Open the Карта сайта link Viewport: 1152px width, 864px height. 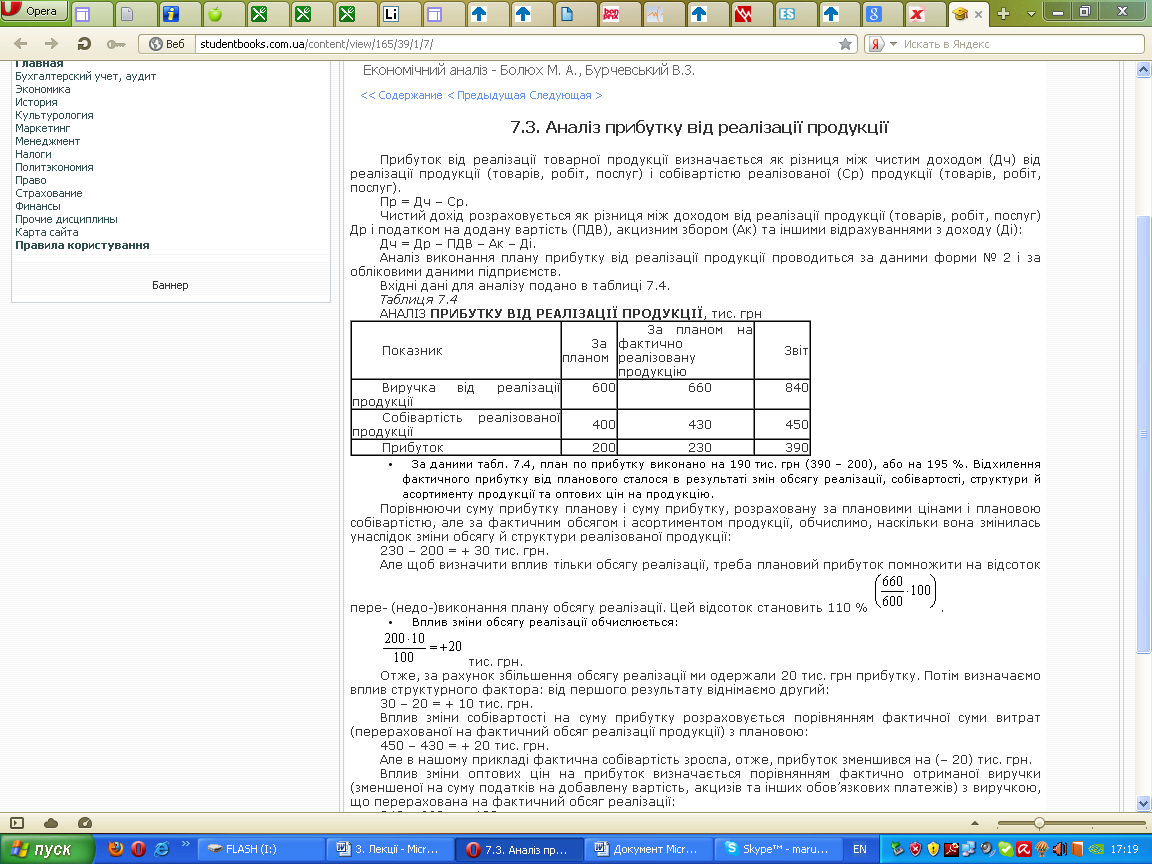[x=46, y=232]
